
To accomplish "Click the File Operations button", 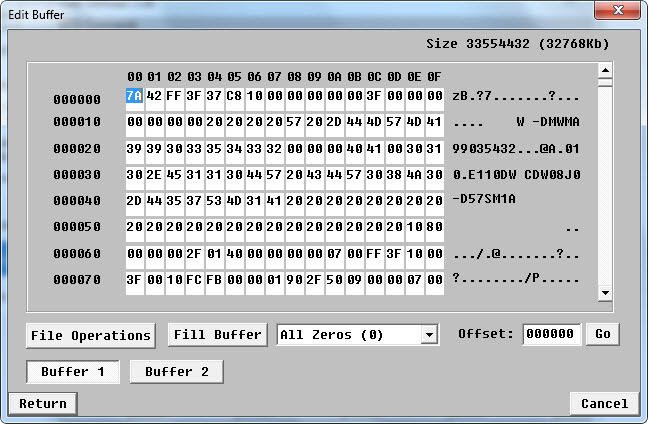I will tap(90, 335).
